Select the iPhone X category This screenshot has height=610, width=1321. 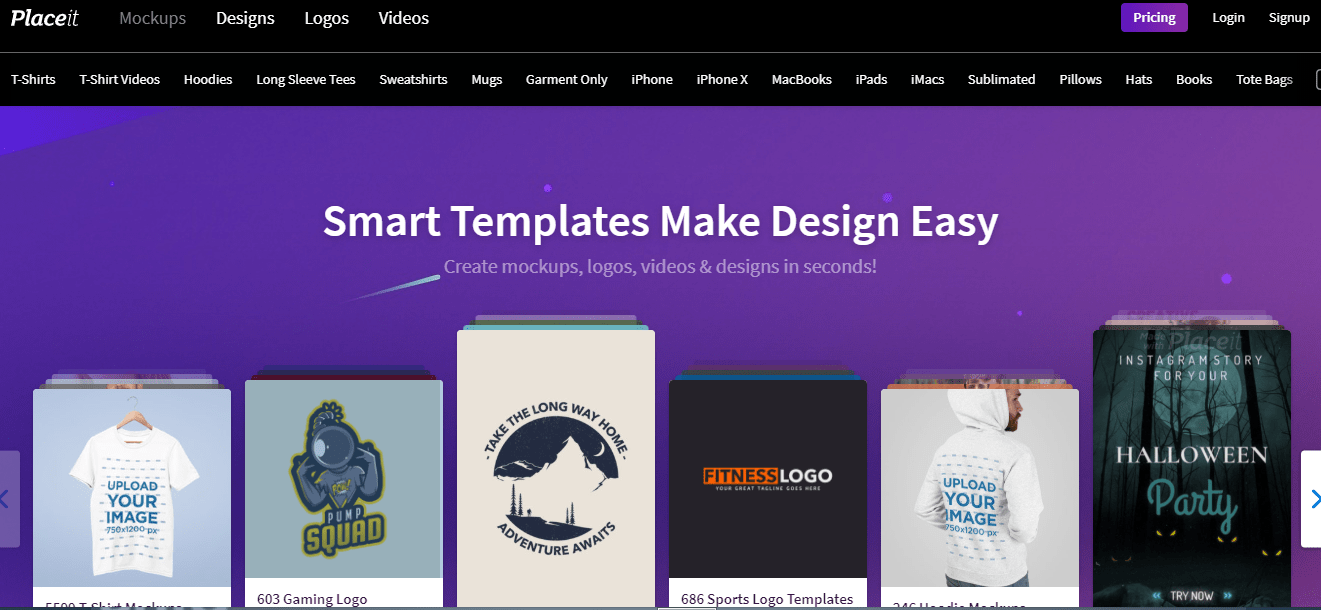pos(722,80)
